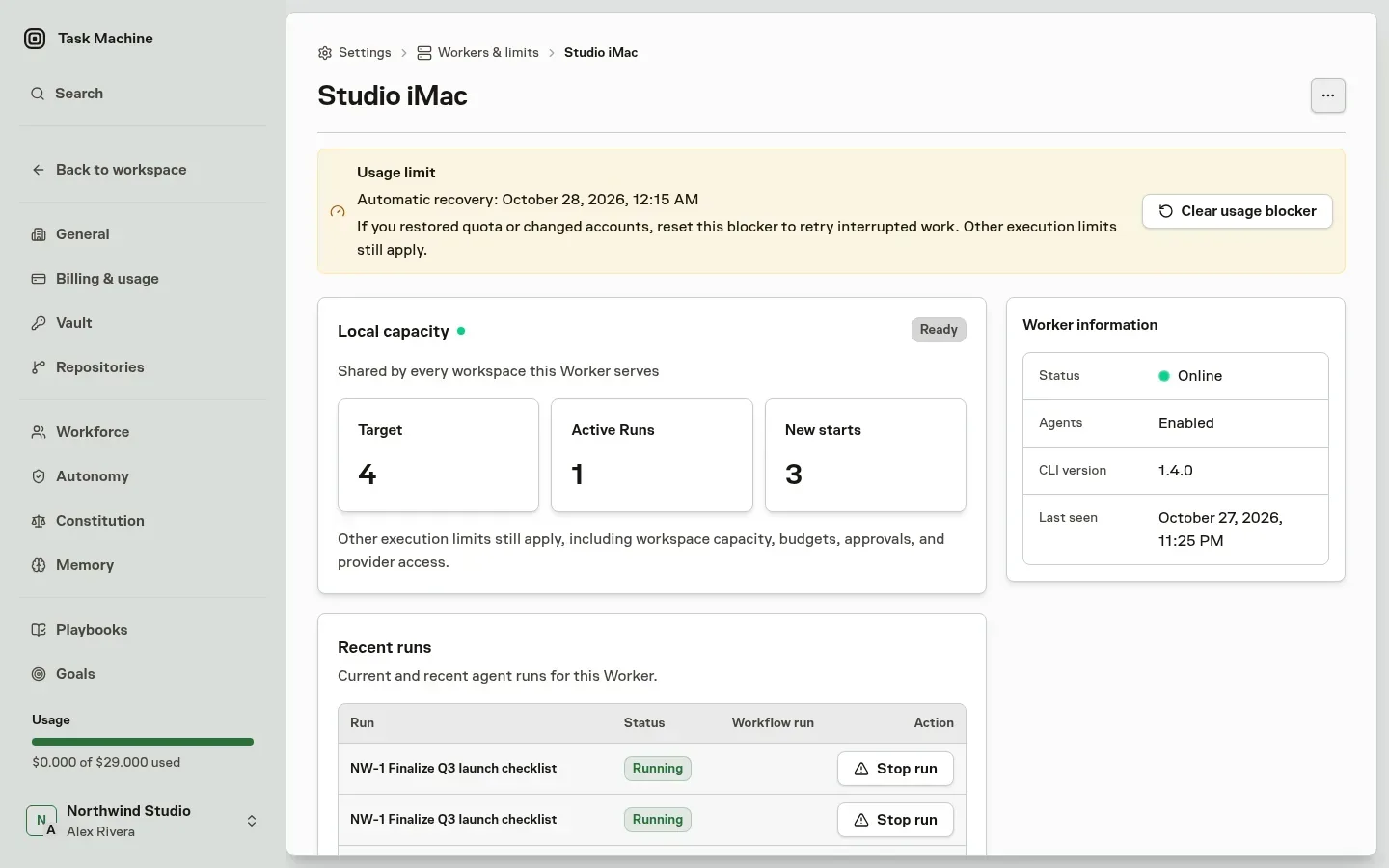Click the Vault key icon
The height and width of the screenshot is (868, 1389).
pos(39,323)
